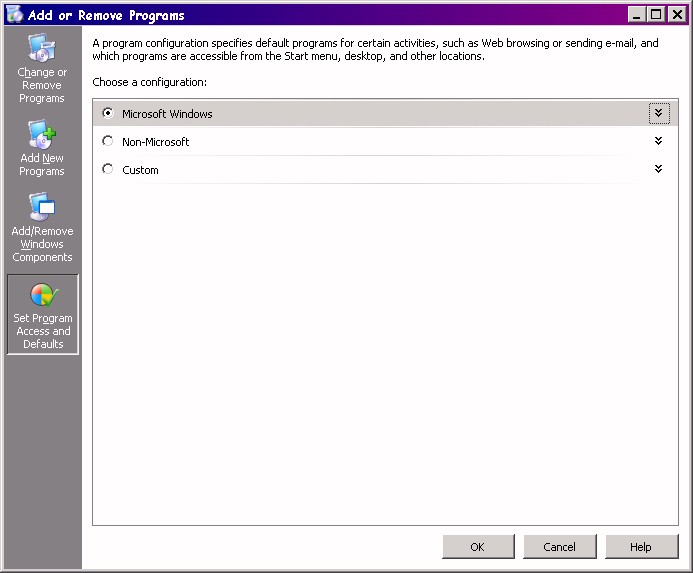Click the Microsoft Windows label text
This screenshot has width=693, height=573.
point(167,114)
